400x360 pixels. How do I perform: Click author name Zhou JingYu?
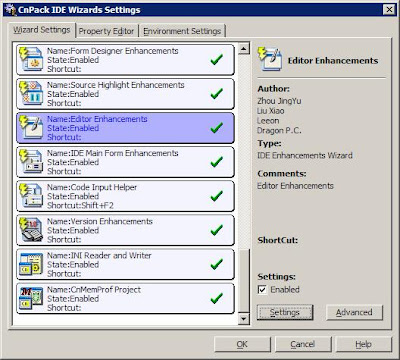[279, 101]
